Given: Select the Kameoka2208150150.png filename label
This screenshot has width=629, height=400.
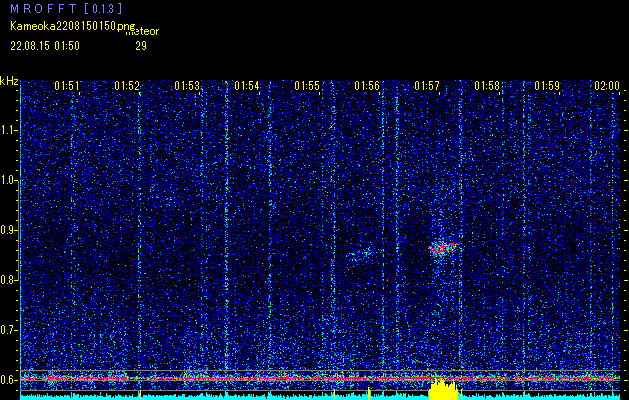Looking at the screenshot, I should (73, 26).
